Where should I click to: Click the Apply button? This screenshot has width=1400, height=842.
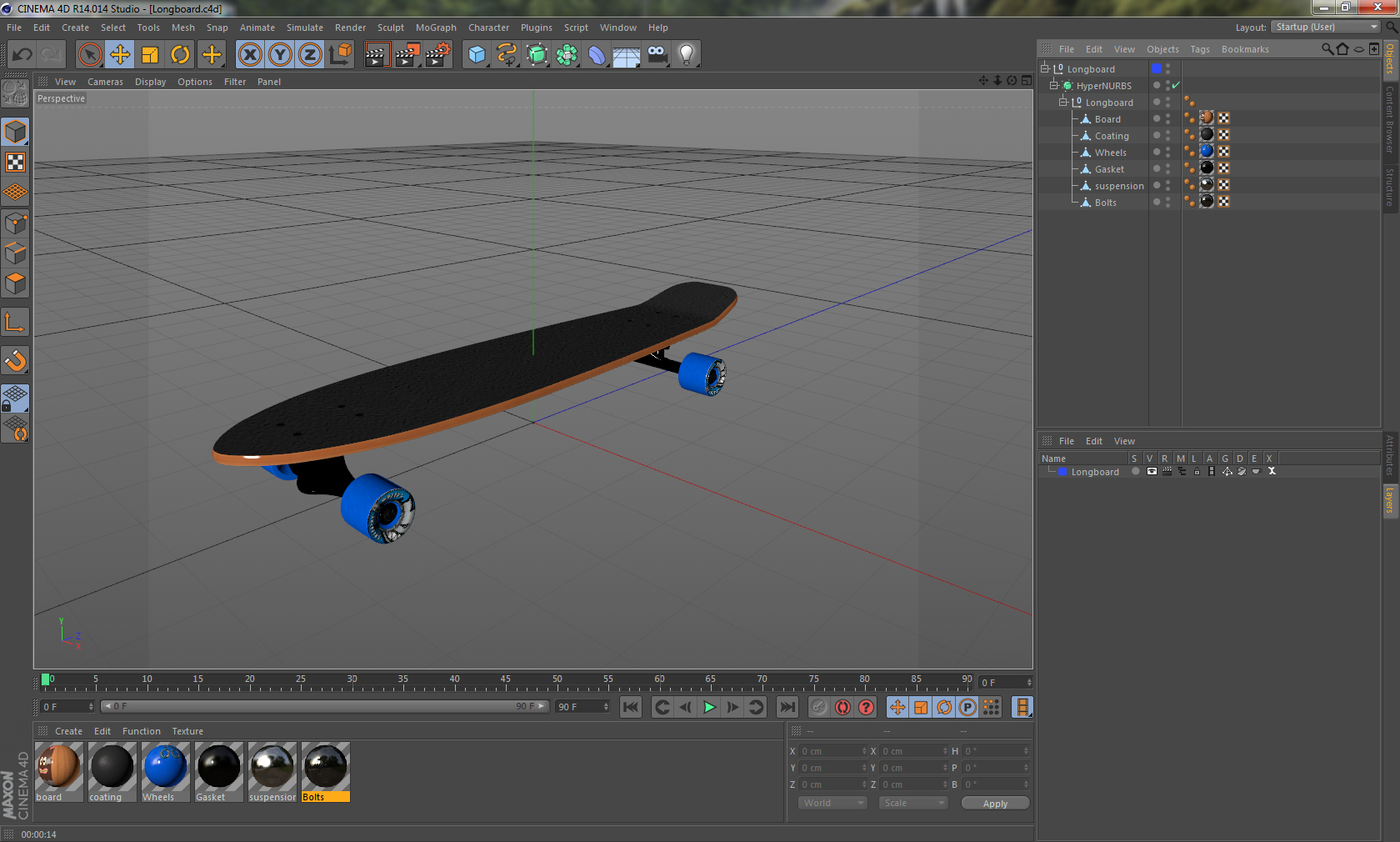[x=995, y=804]
